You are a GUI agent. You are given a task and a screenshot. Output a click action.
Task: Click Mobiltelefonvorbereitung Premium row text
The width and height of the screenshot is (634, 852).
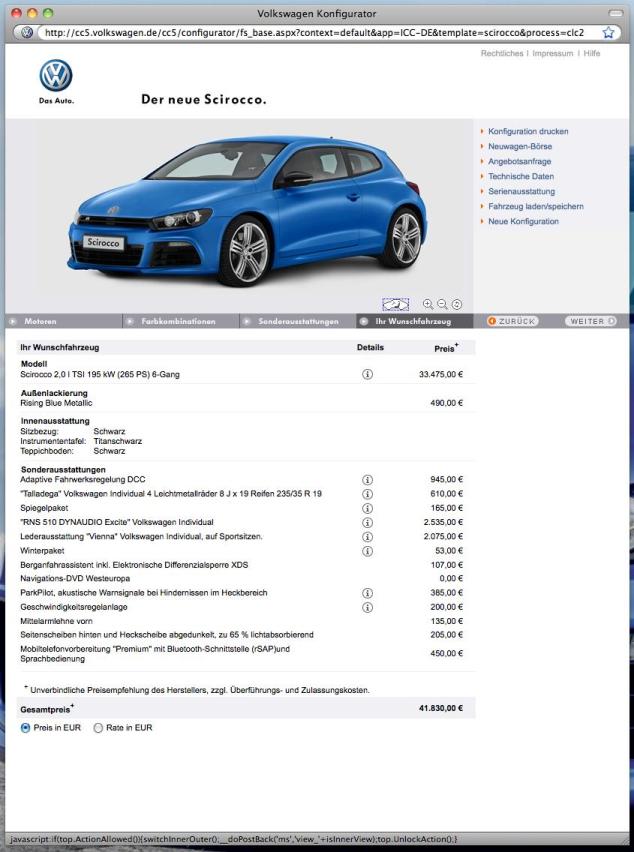click(x=155, y=654)
